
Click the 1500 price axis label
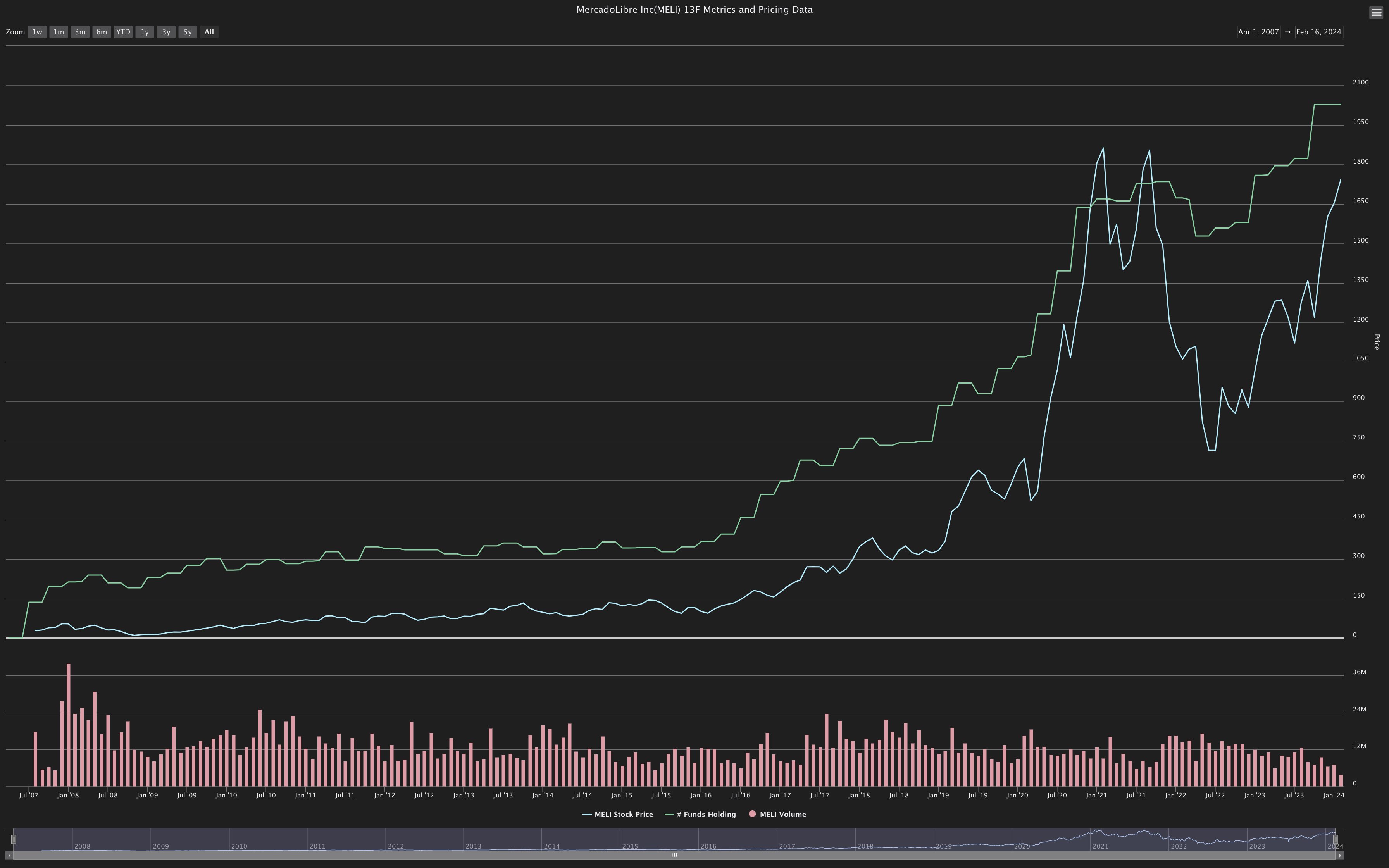pyautogui.click(x=1361, y=241)
